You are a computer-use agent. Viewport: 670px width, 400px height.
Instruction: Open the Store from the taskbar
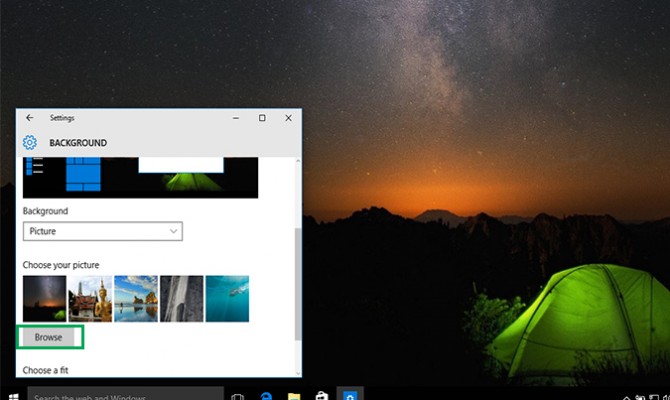322,396
